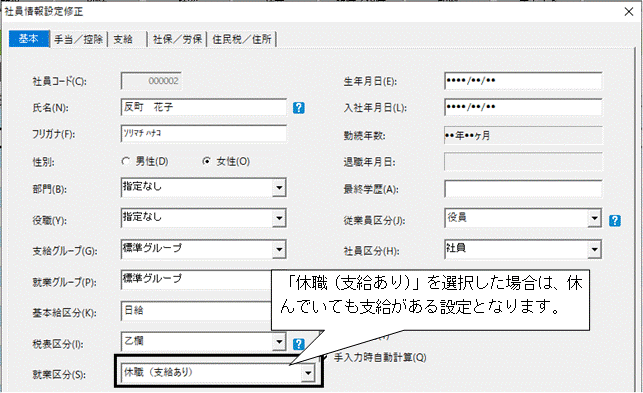Viewport: 643px width, 393px height.
Task: Expand the 部門 dropdown arrow
Action: pyautogui.click(x=279, y=188)
